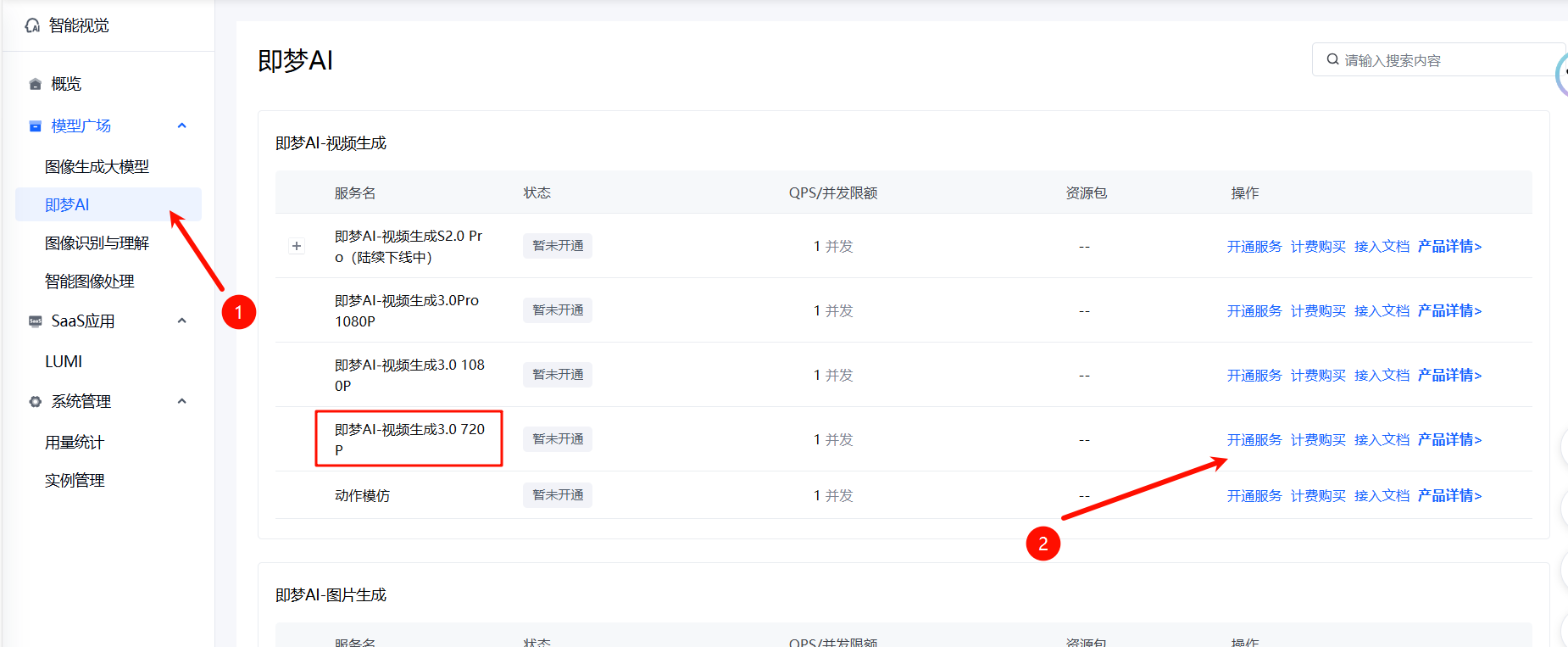Click the 即梦AI-图片生成 section heading
1568x647 pixels.
(x=331, y=594)
